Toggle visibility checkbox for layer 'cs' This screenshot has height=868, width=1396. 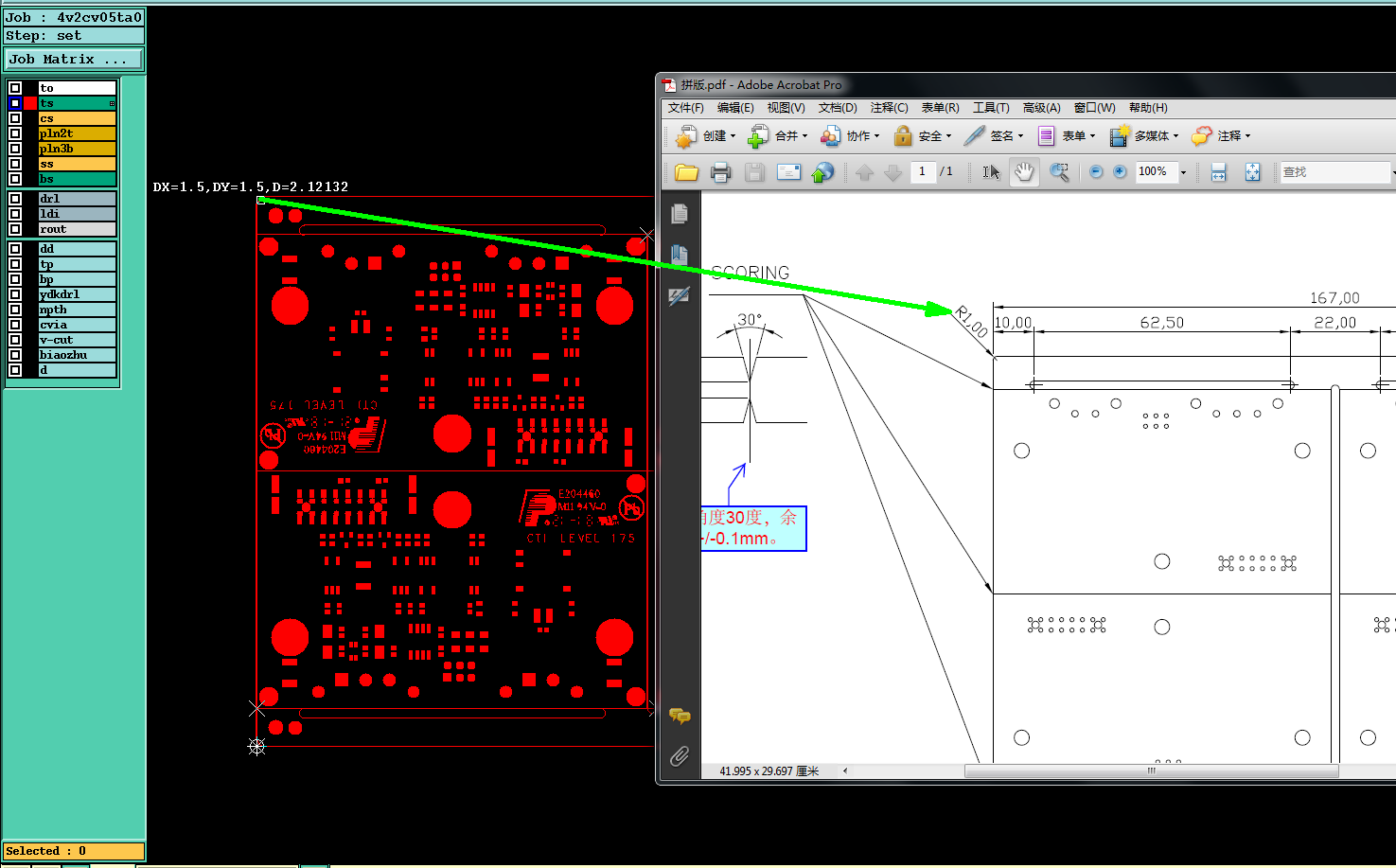[15, 118]
